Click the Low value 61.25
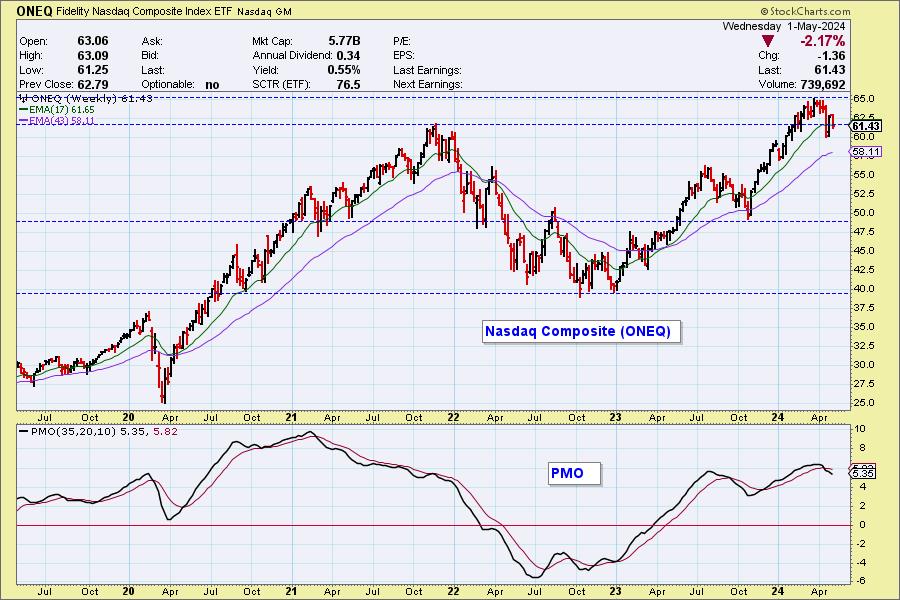Image resolution: width=900 pixels, height=600 pixels. 92,69
